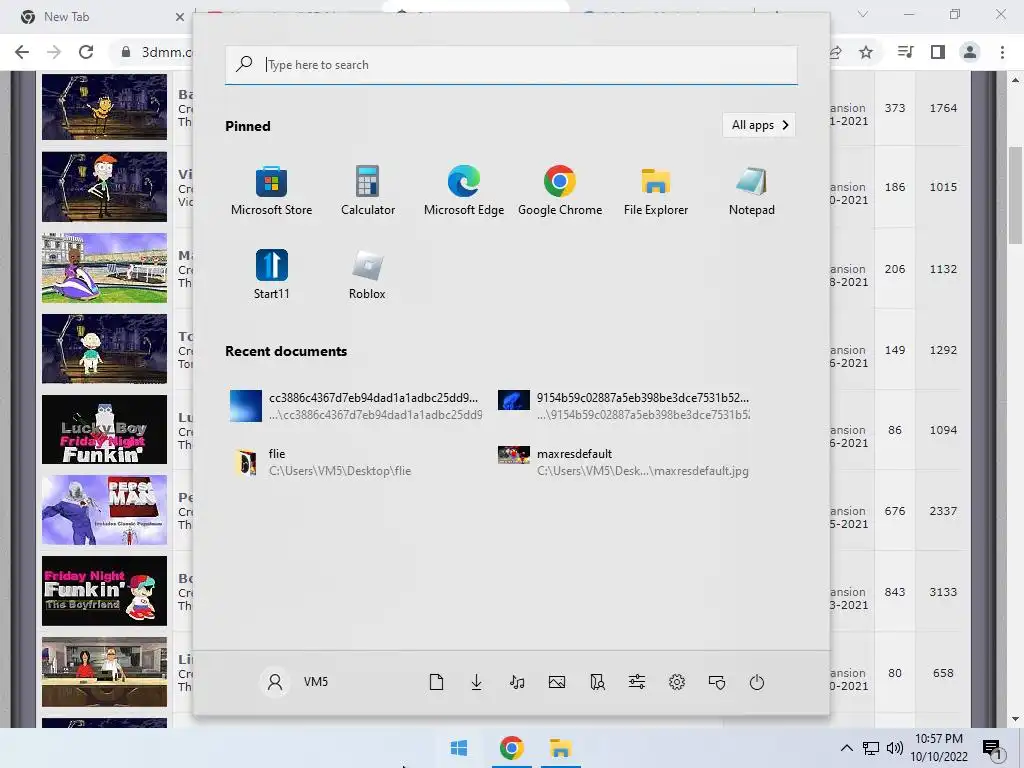Focus the Type here to search field
This screenshot has width=1024, height=768.
click(511, 65)
